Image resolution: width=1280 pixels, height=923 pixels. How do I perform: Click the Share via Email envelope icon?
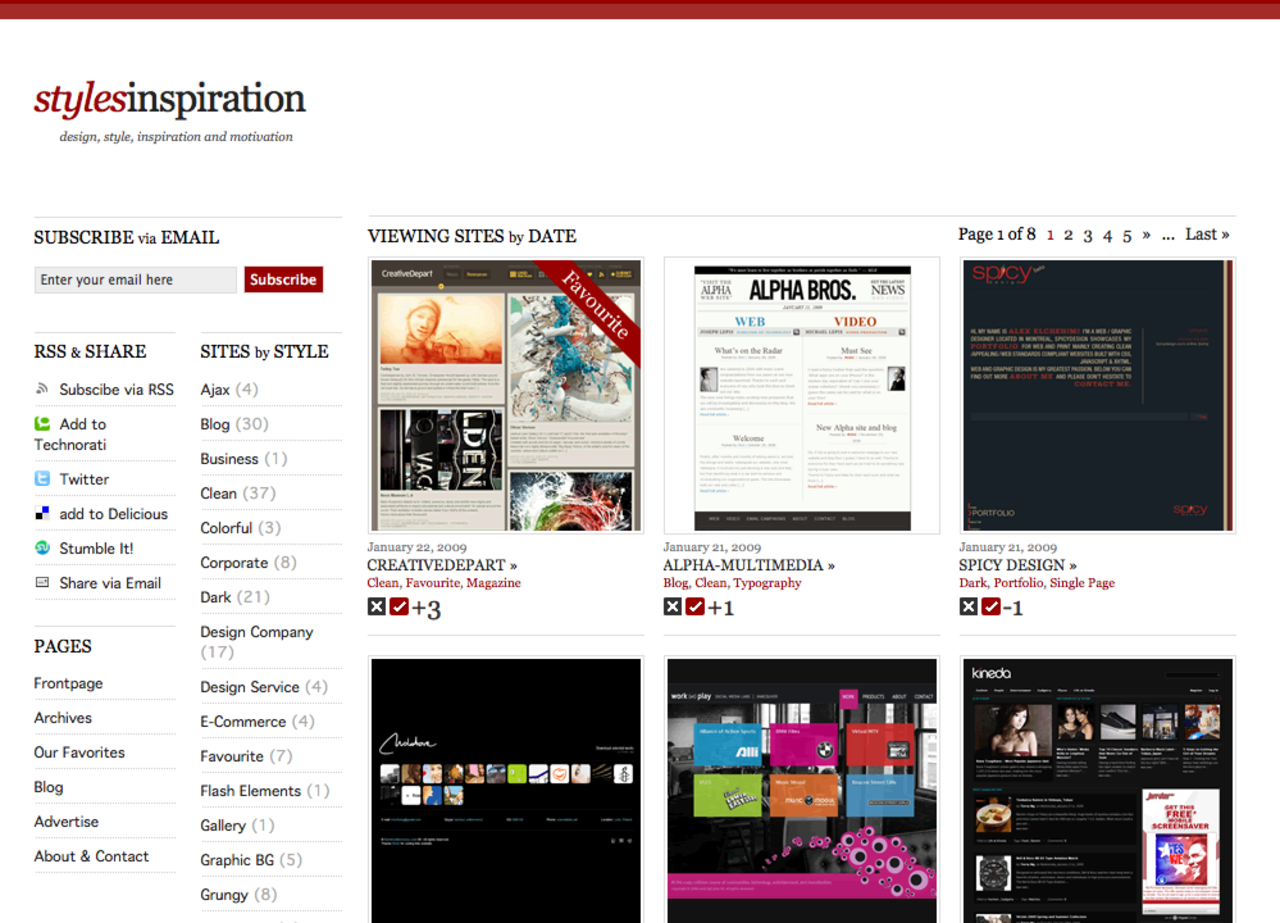[42, 582]
